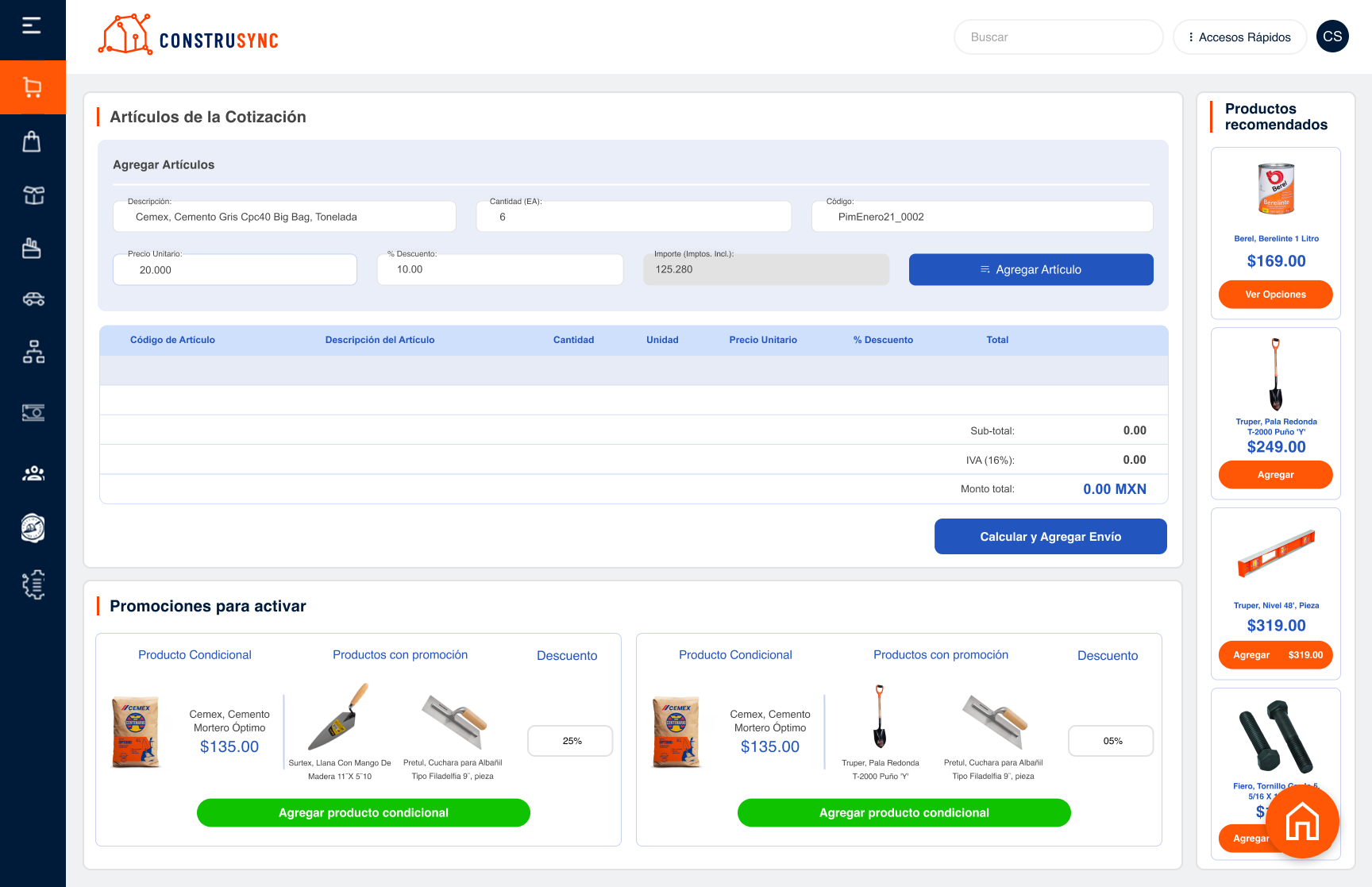
Task: Click Calcular y Agregar Envío button
Action: 1050,537
